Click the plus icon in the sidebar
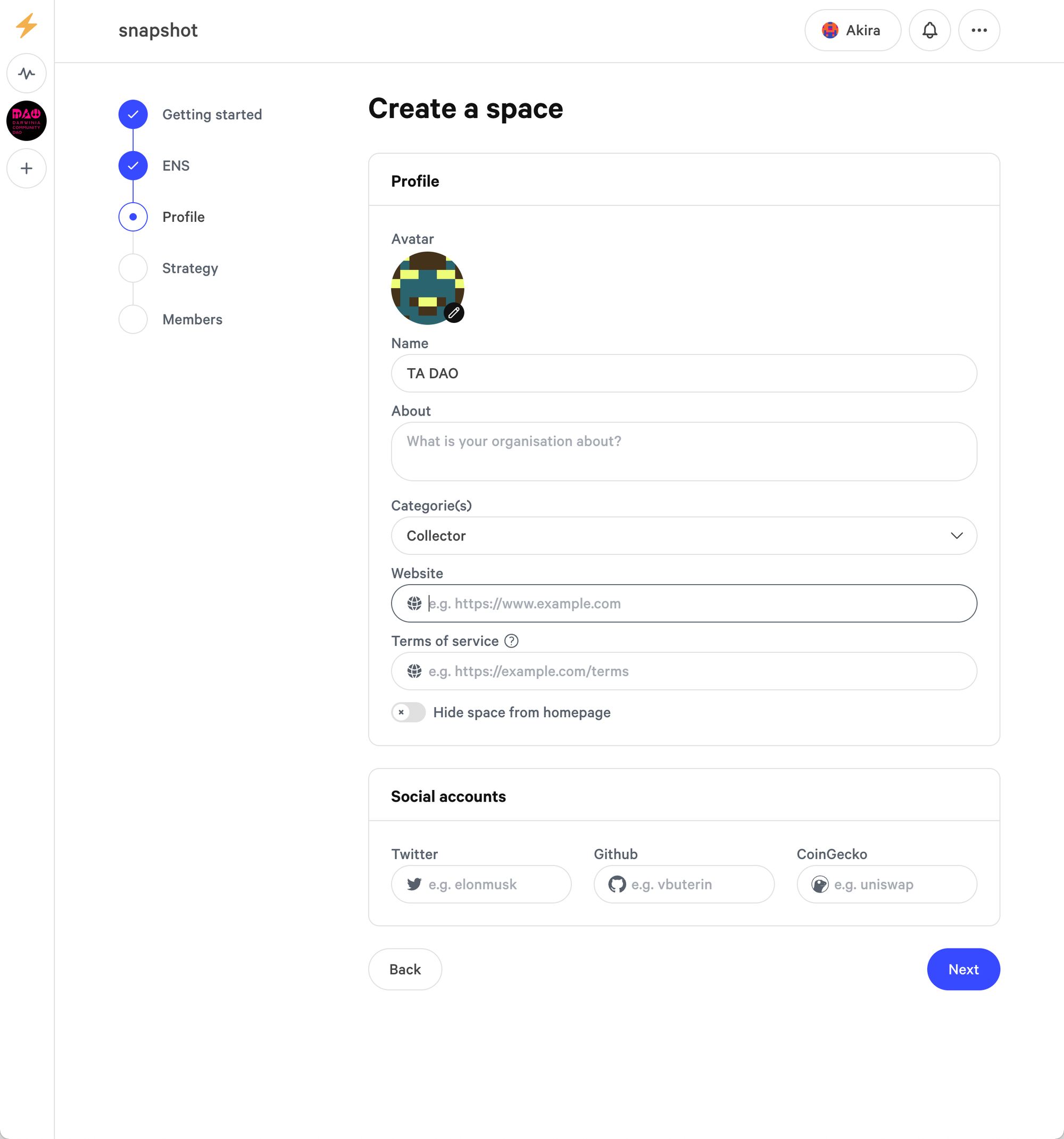 click(27, 169)
